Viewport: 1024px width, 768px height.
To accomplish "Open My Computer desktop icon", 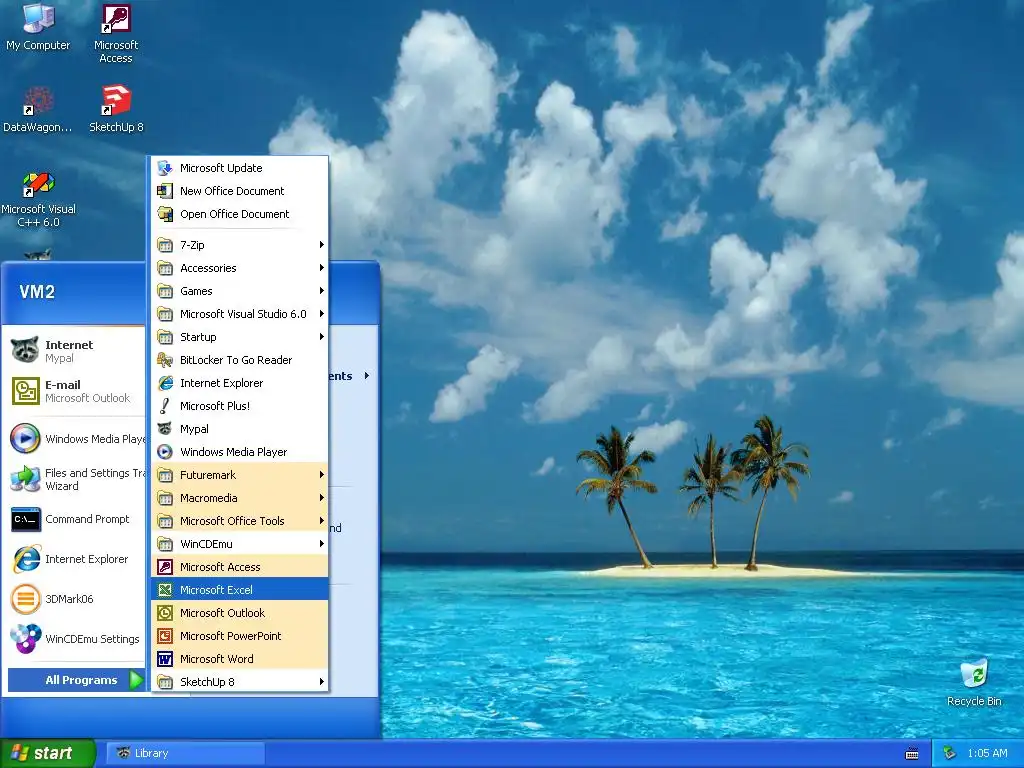I will click(38, 27).
